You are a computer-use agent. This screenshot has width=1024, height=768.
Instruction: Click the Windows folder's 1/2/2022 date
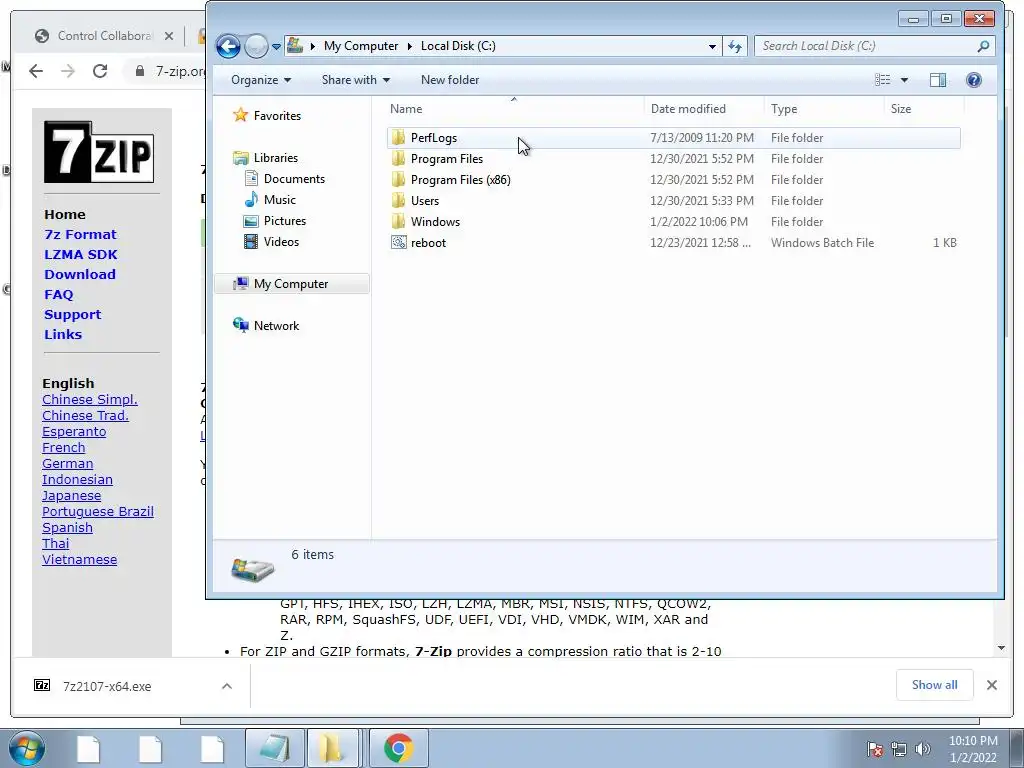click(x=699, y=221)
